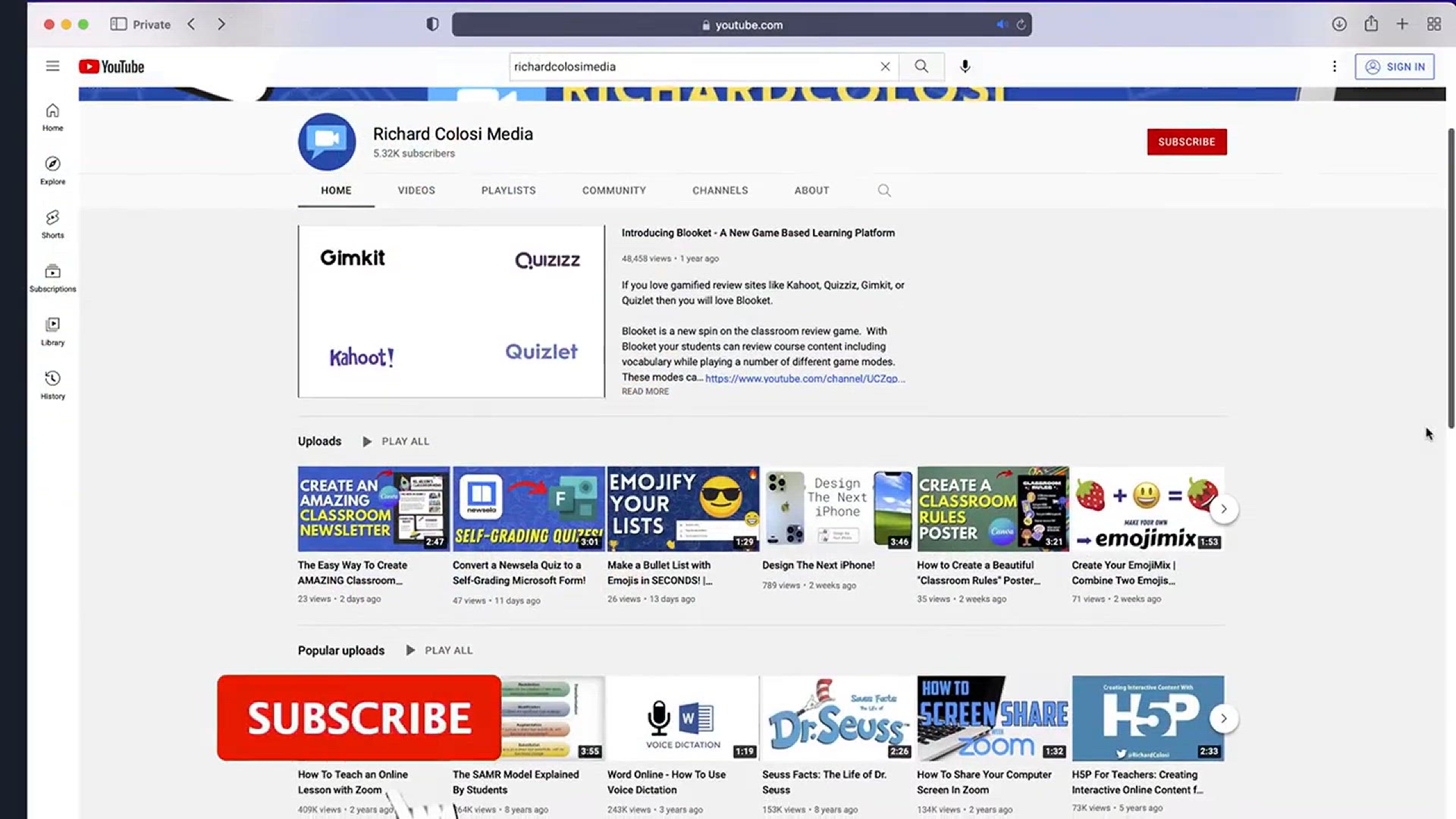This screenshot has width=1456, height=819.
Task: Show Safari tab overview
Action: pos(1434,24)
